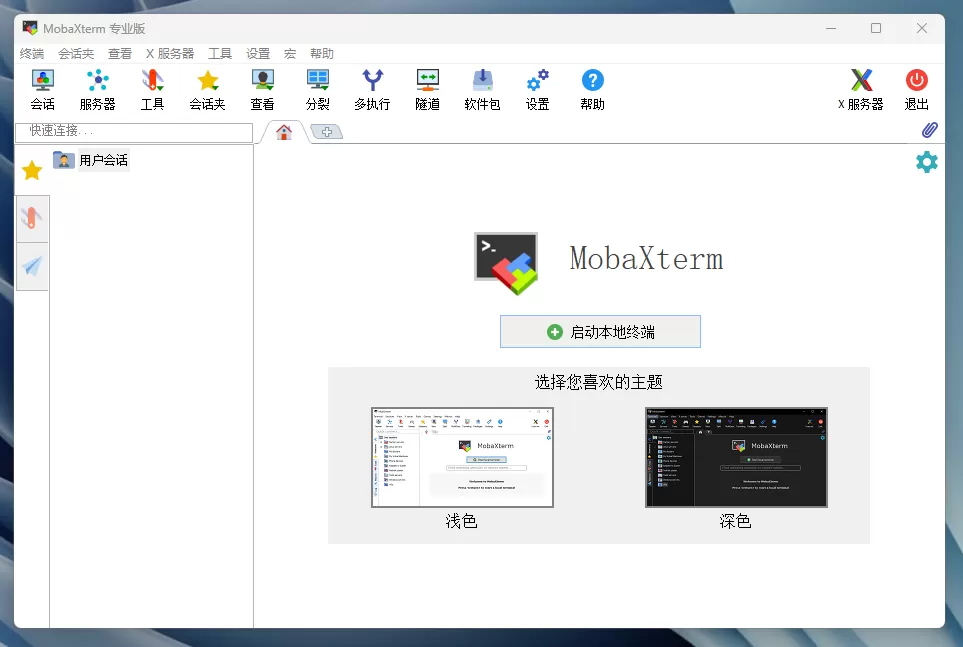Close the MobaXterm window
This screenshot has width=963, height=647.
(922, 28)
